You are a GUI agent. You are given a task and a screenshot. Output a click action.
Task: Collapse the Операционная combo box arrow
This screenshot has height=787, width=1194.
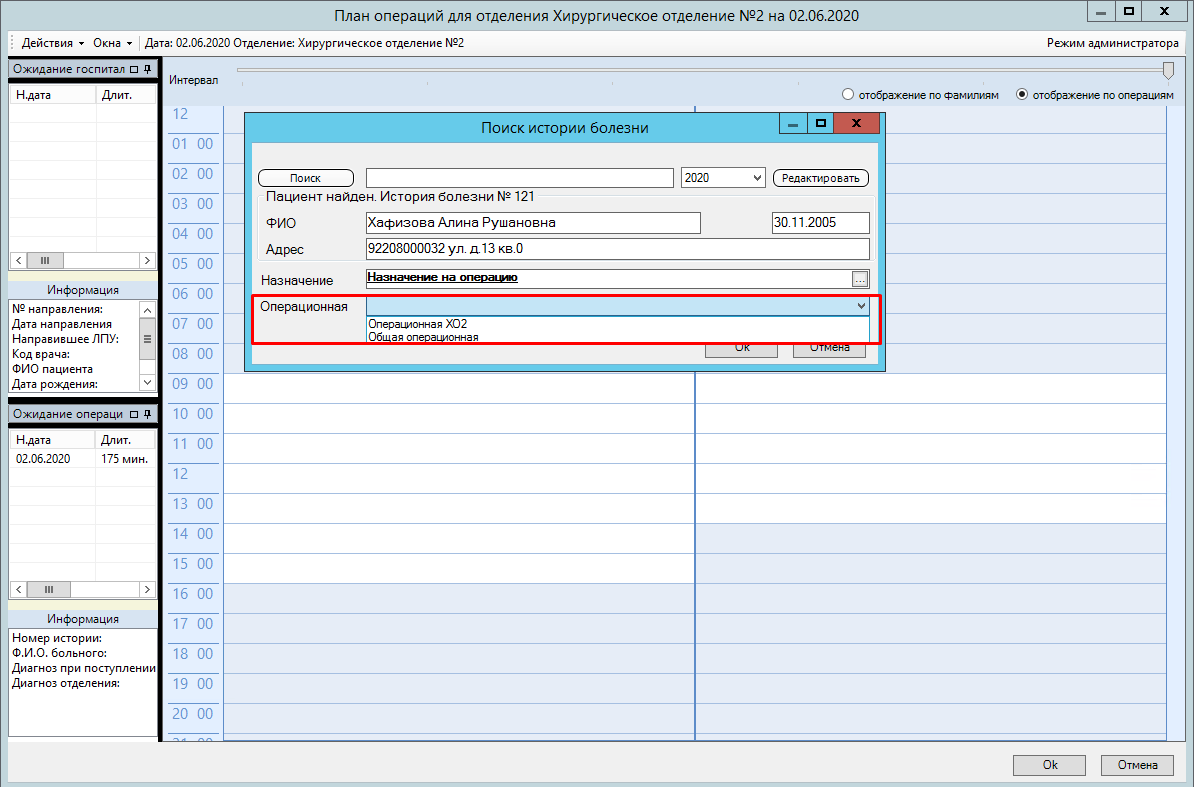pos(860,306)
